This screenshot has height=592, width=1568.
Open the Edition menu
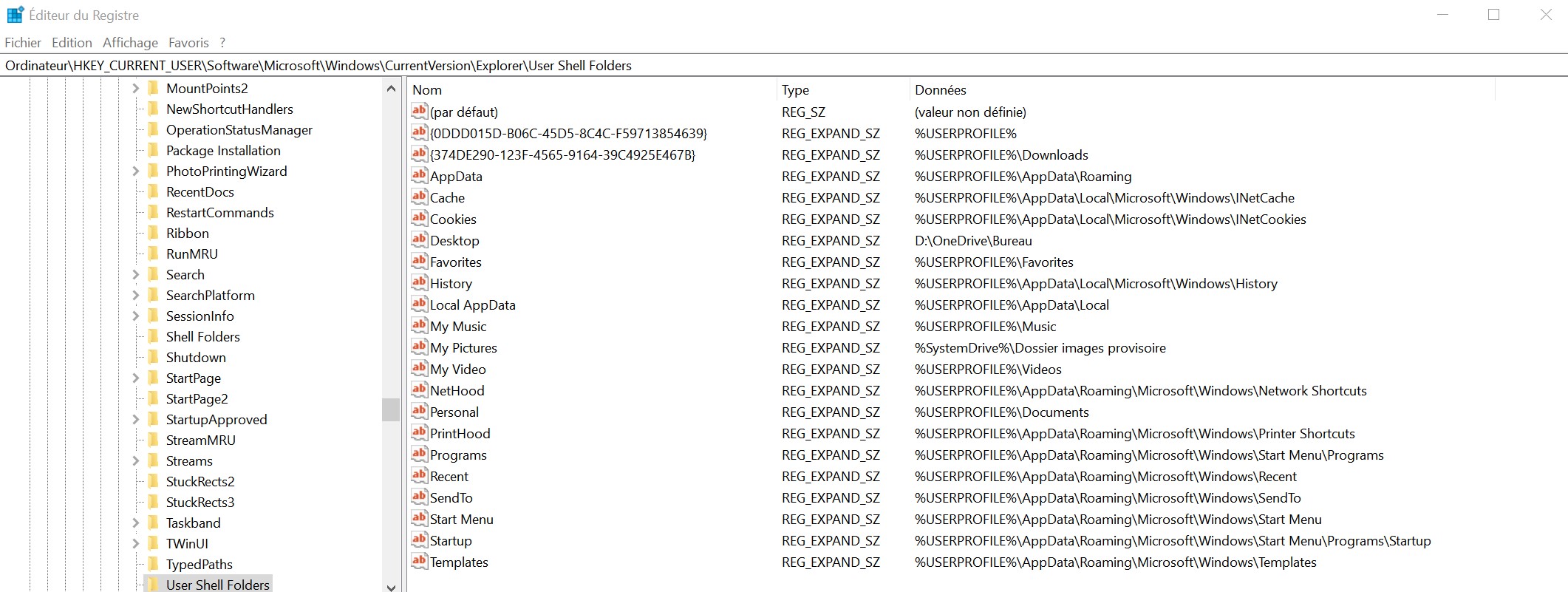[72, 43]
